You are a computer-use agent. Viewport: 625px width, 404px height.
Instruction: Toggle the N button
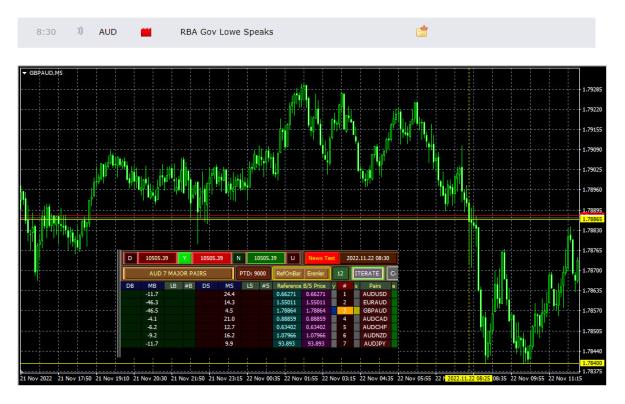[238, 258]
